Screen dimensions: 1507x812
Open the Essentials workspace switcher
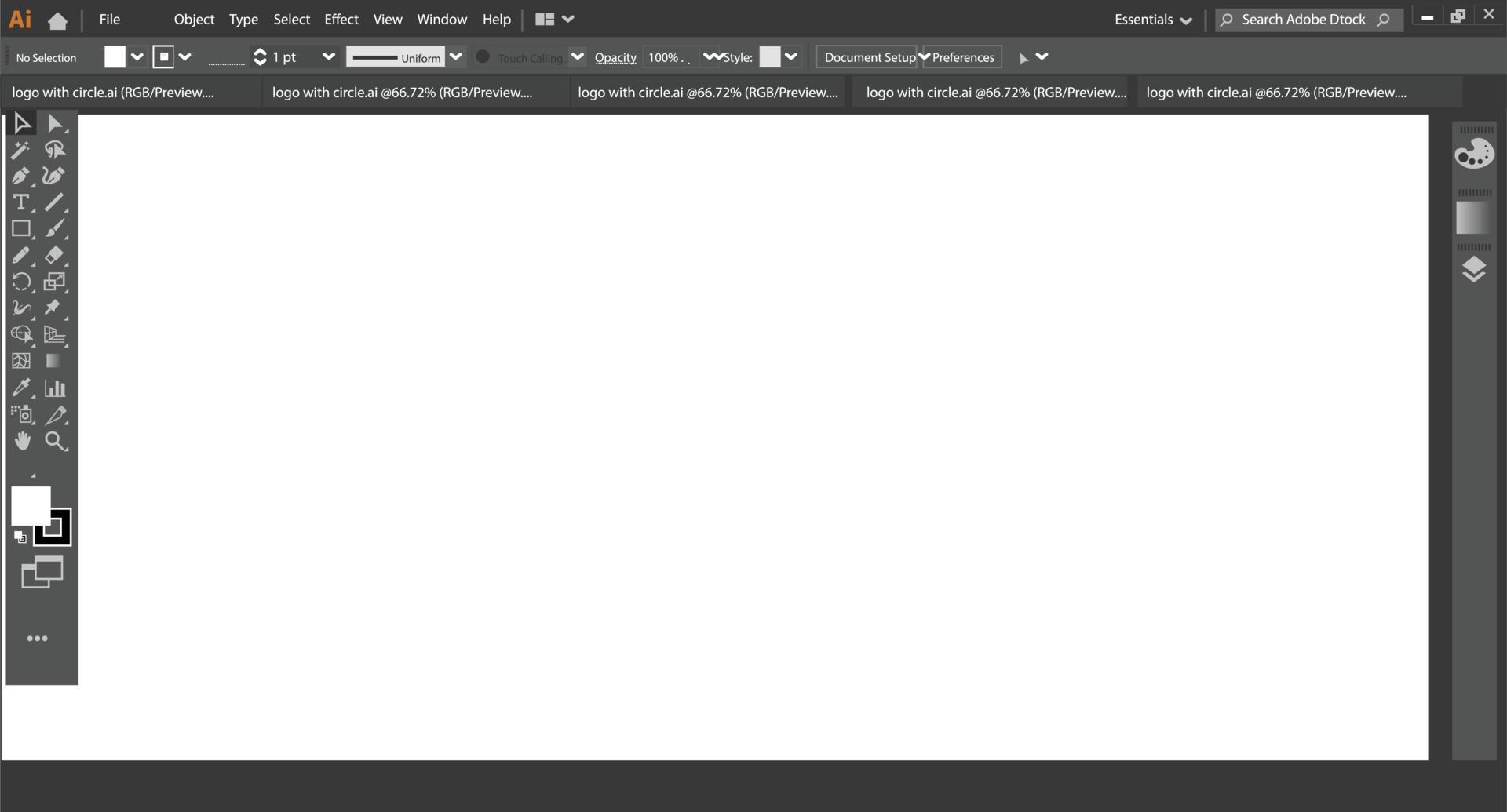pyautogui.click(x=1152, y=19)
